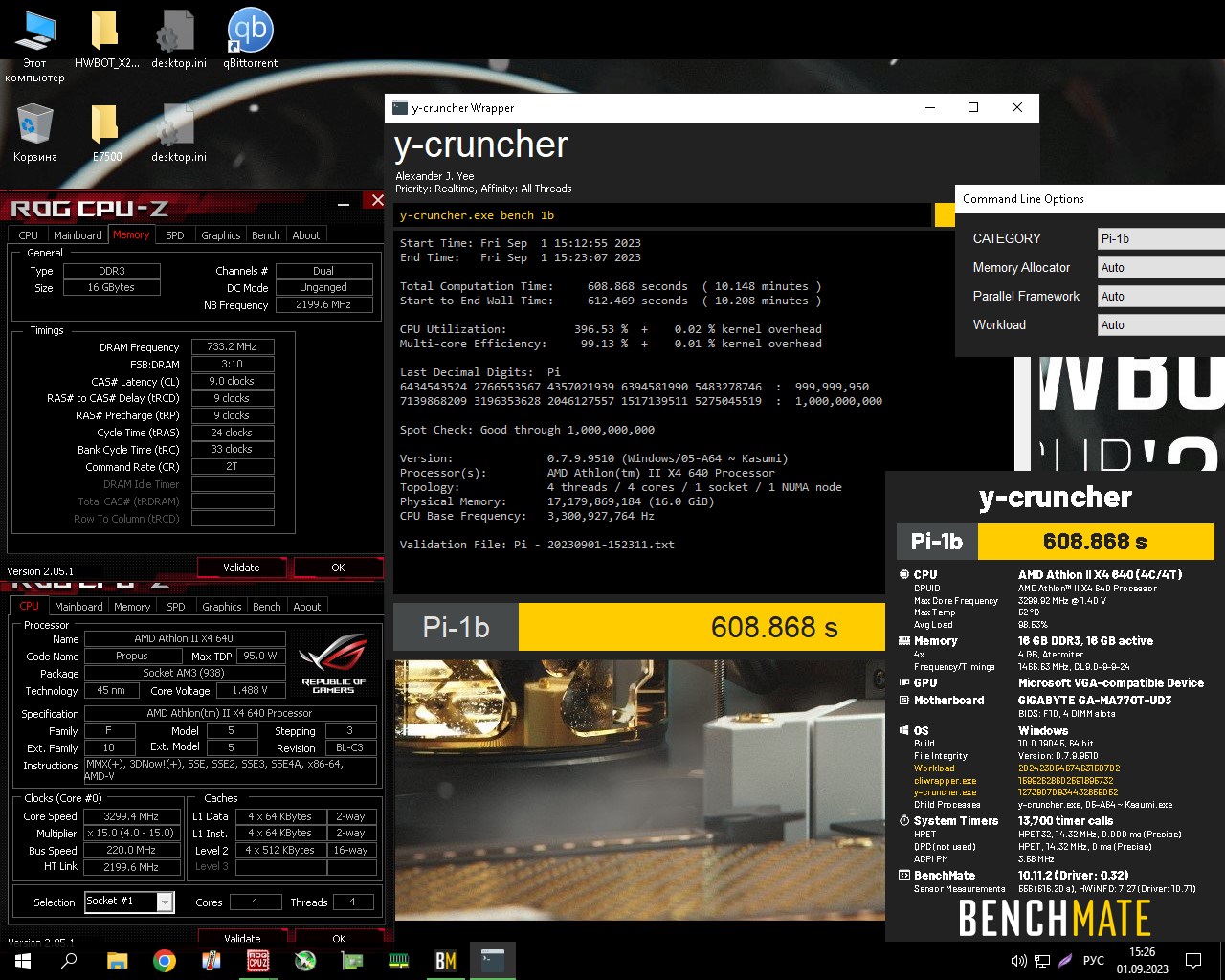Click the System Timers stopwatch icon
Viewport: 1225px width, 980px height.
[904, 821]
